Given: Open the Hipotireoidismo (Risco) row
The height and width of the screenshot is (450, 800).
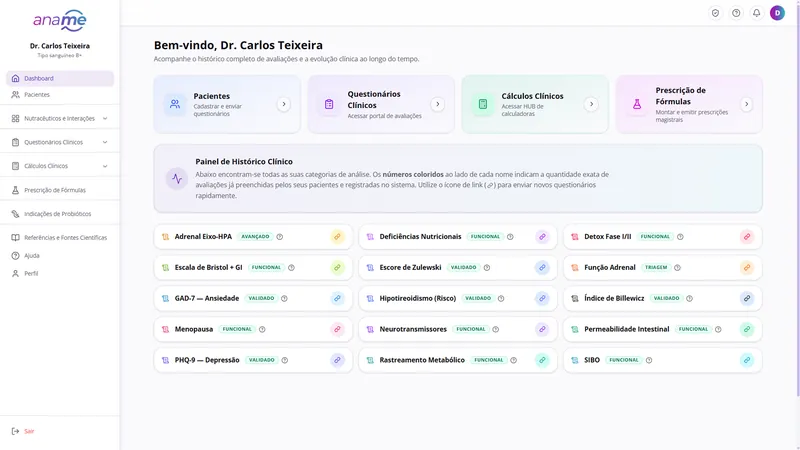Looking at the screenshot, I should pyautogui.click(x=458, y=298).
